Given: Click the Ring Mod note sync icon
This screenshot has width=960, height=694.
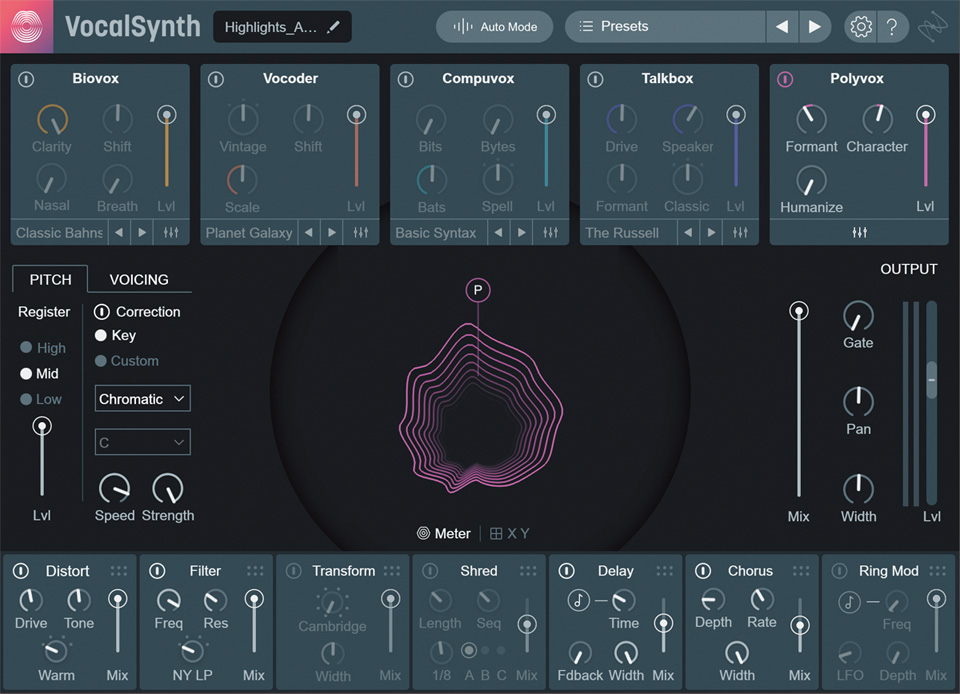Looking at the screenshot, I should pyautogui.click(x=849, y=602).
